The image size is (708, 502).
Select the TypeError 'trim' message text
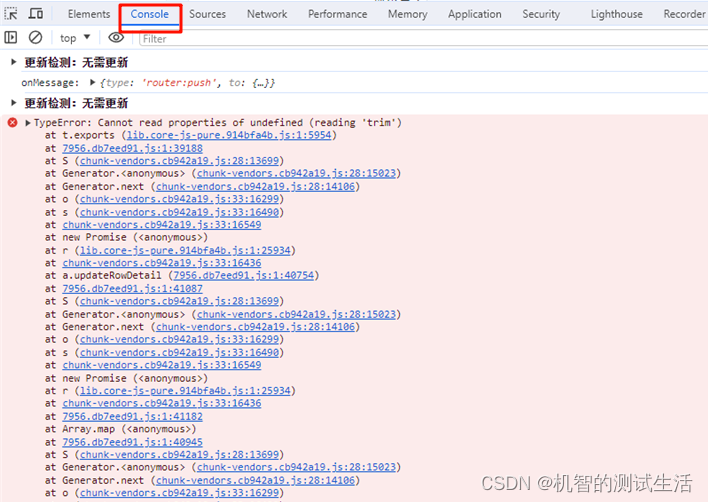pos(218,122)
